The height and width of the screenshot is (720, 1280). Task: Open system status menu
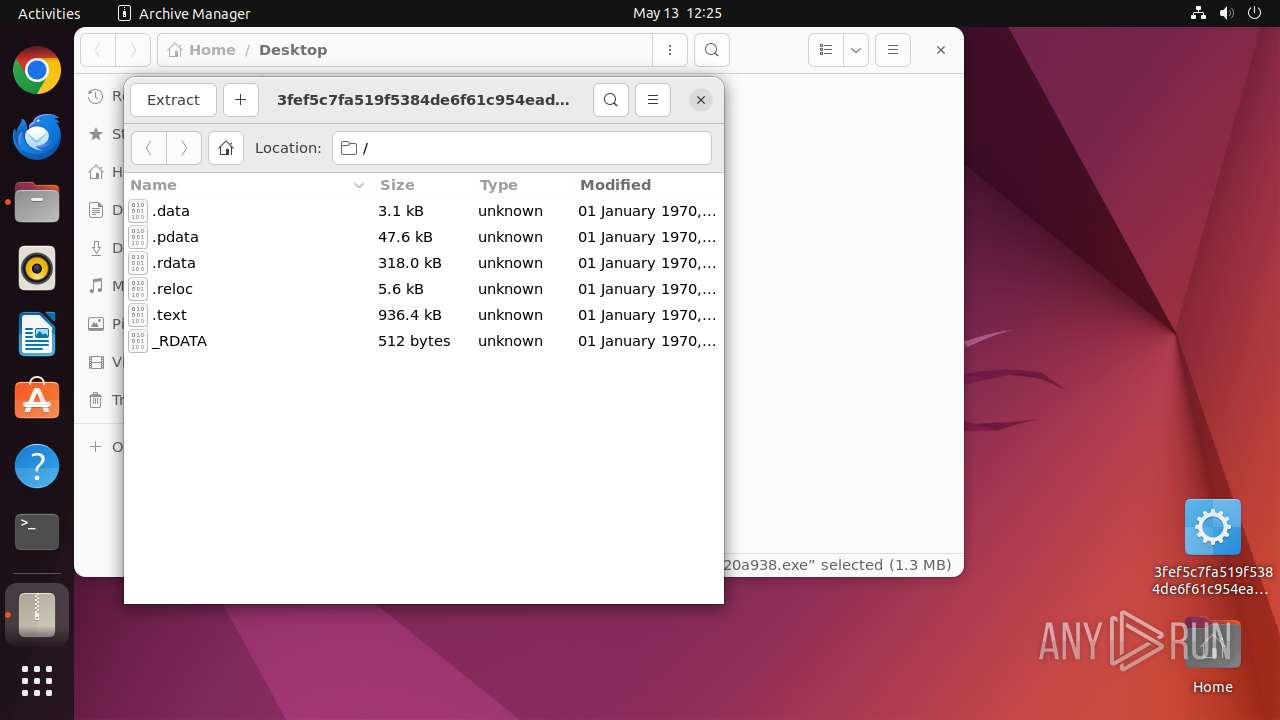tap(1226, 13)
